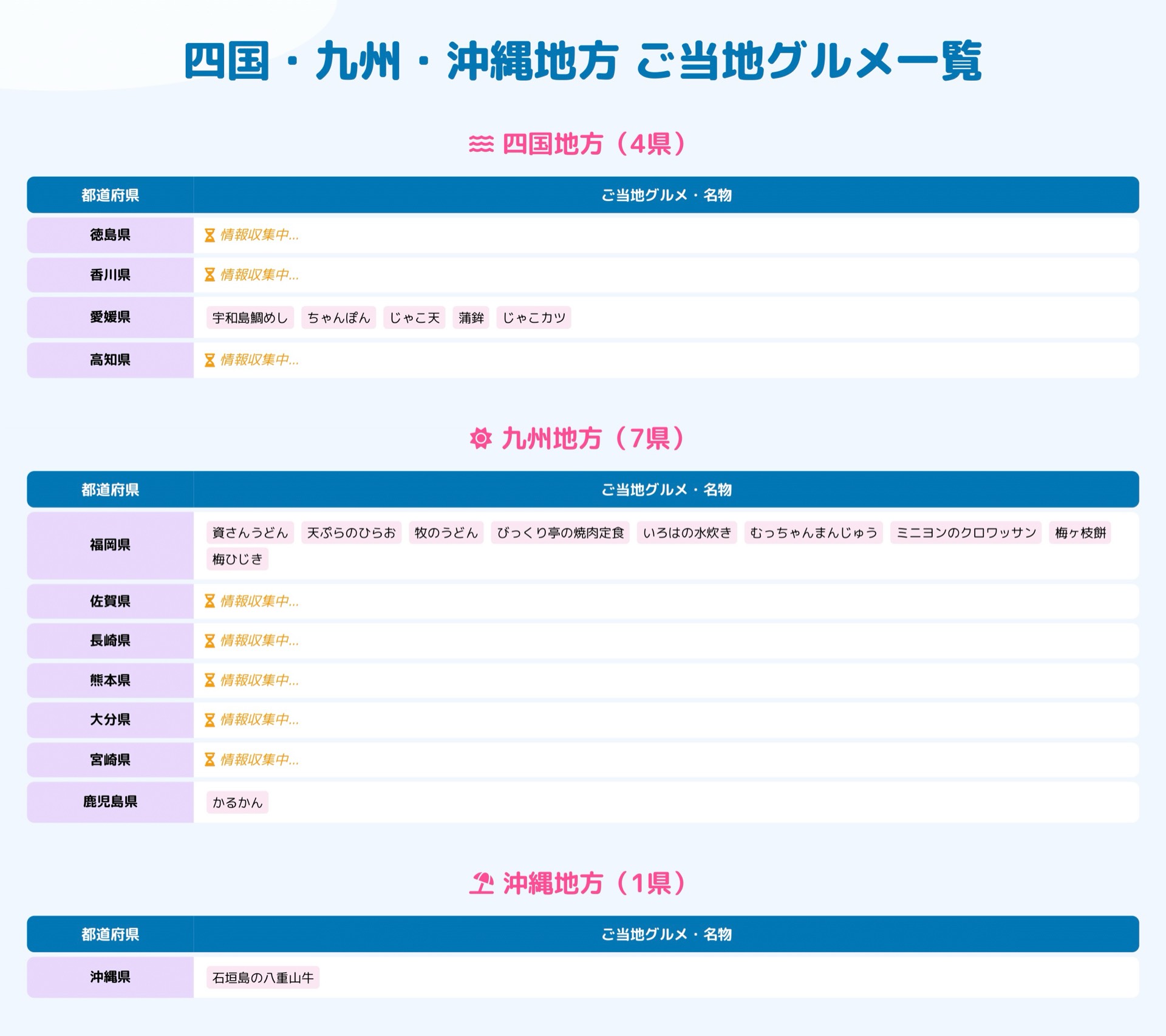Click the hourglass icon in 香川県 row

[210, 275]
